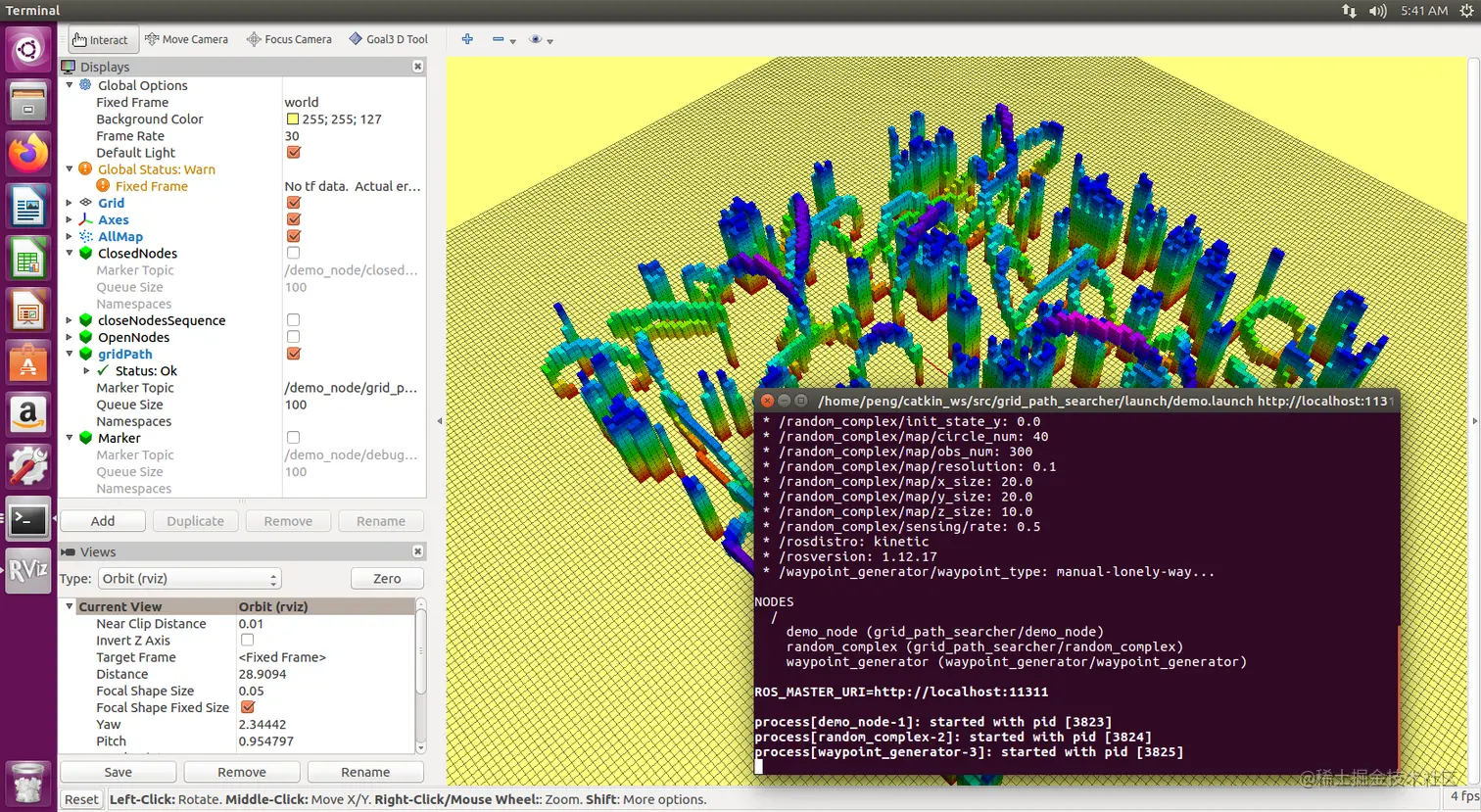Click the Global Status warning icon
Viewport: 1481px width, 812px height.
[85, 169]
